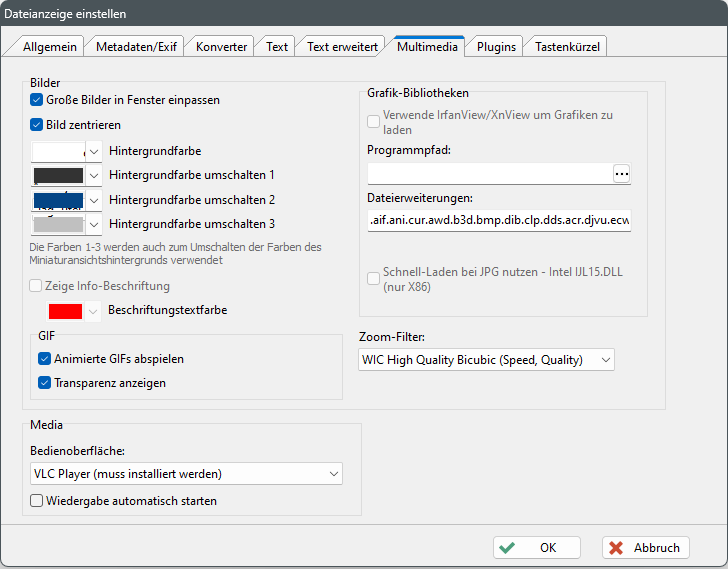The image size is (728, 569).
Task: Pick the dark gray Hintergrundfarbe umschalten 1 swatch
Action: [58, 175]
